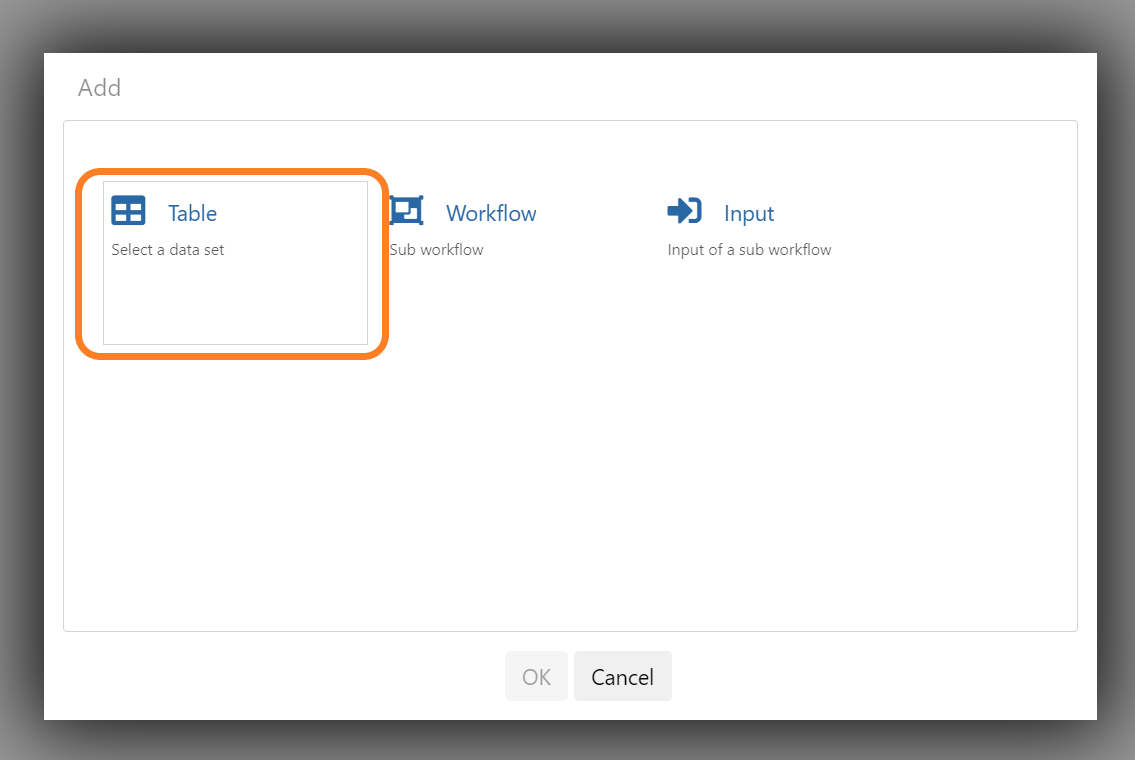This screenshot has height=760, width=1135.
Task: Choose the Table label
Action: tap(193, 213)
